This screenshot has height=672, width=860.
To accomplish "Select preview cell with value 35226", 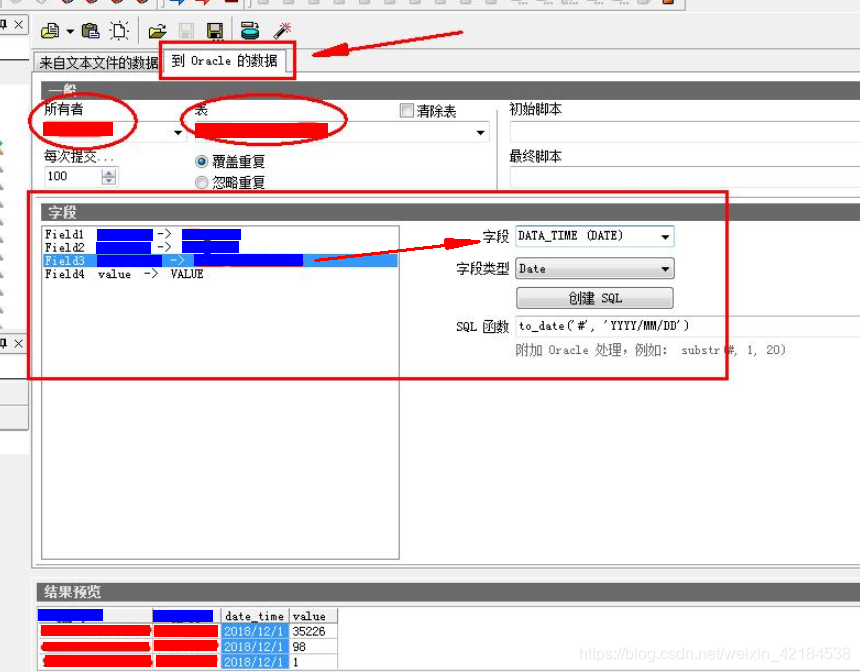I will pyautogui.click(x=313, y=632).
